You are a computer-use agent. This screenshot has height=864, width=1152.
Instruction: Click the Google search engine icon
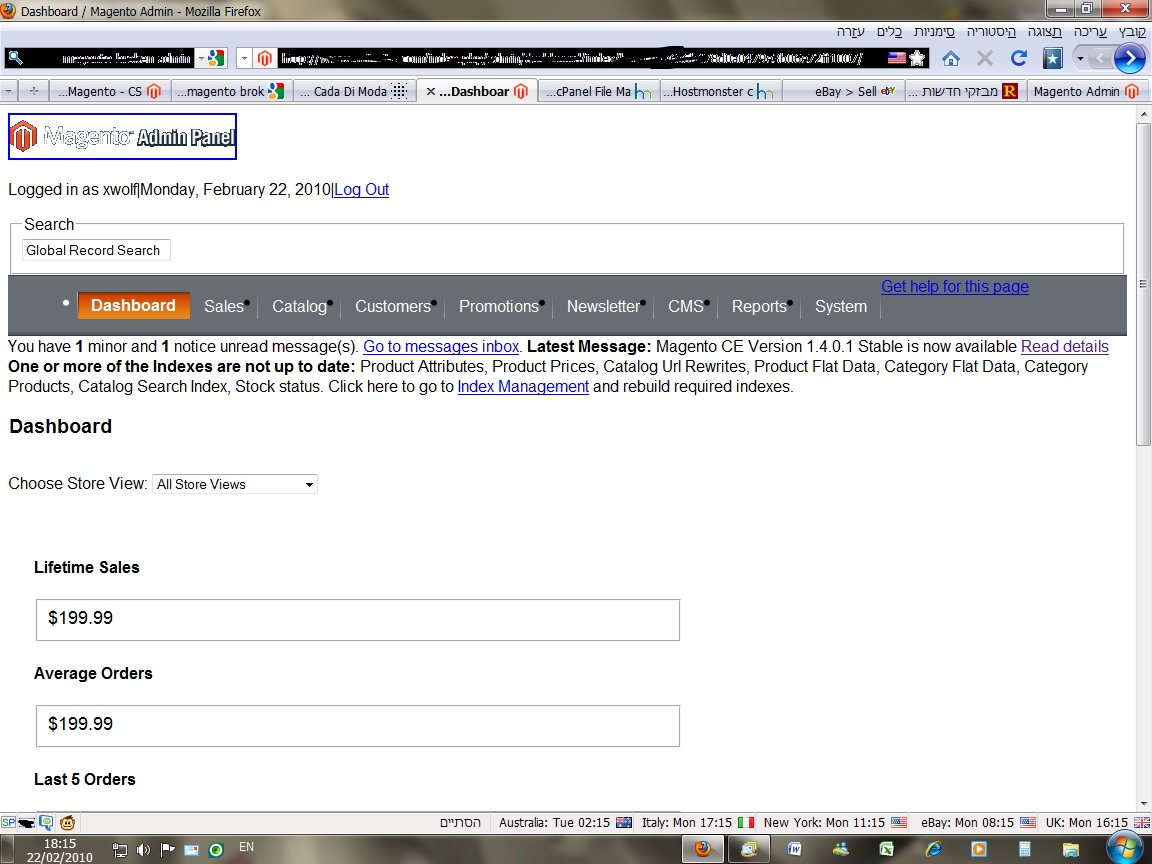pos(216,58)
